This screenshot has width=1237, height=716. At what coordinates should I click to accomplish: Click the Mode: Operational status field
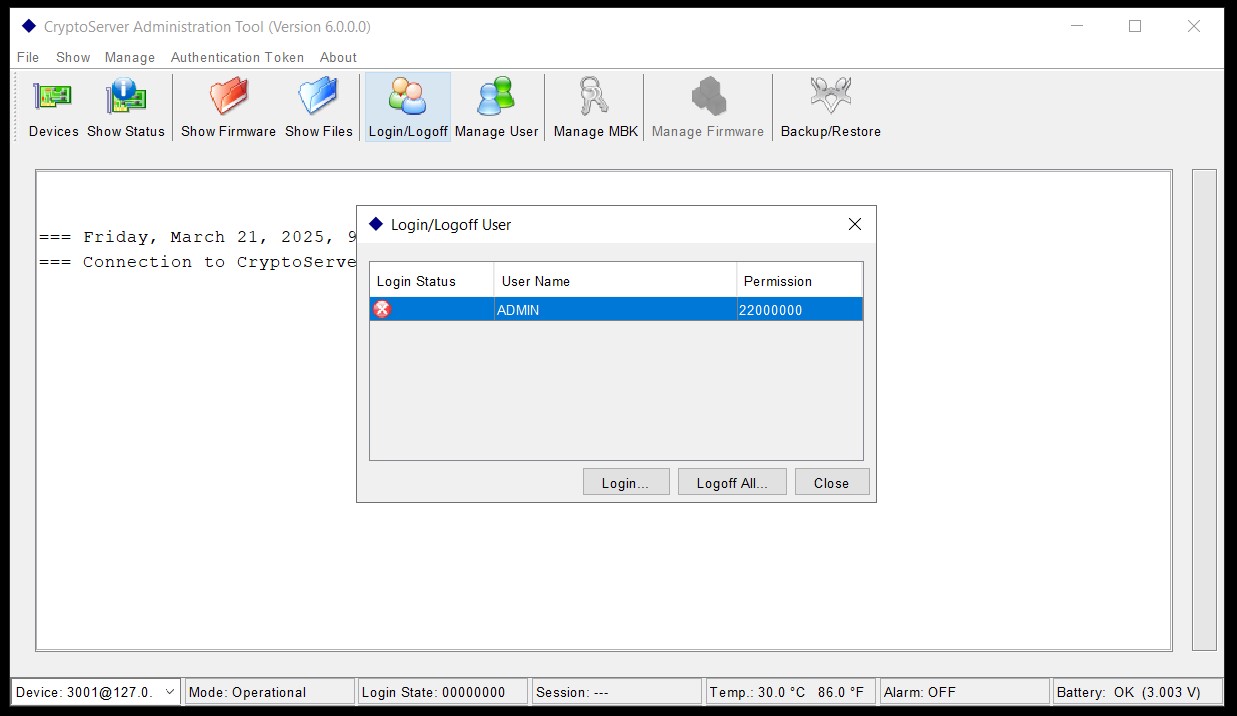[270, 691]
